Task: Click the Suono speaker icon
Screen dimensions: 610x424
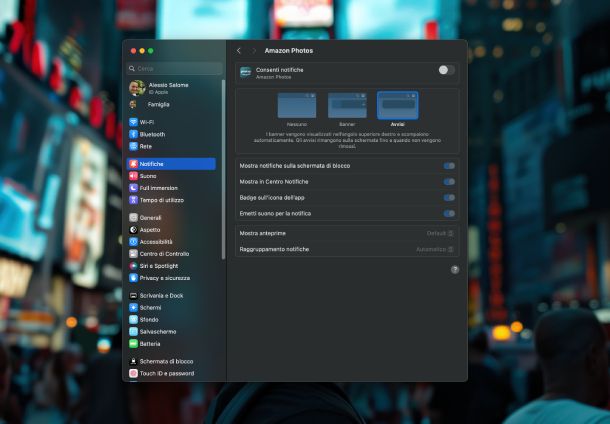Action: (133, 176)
